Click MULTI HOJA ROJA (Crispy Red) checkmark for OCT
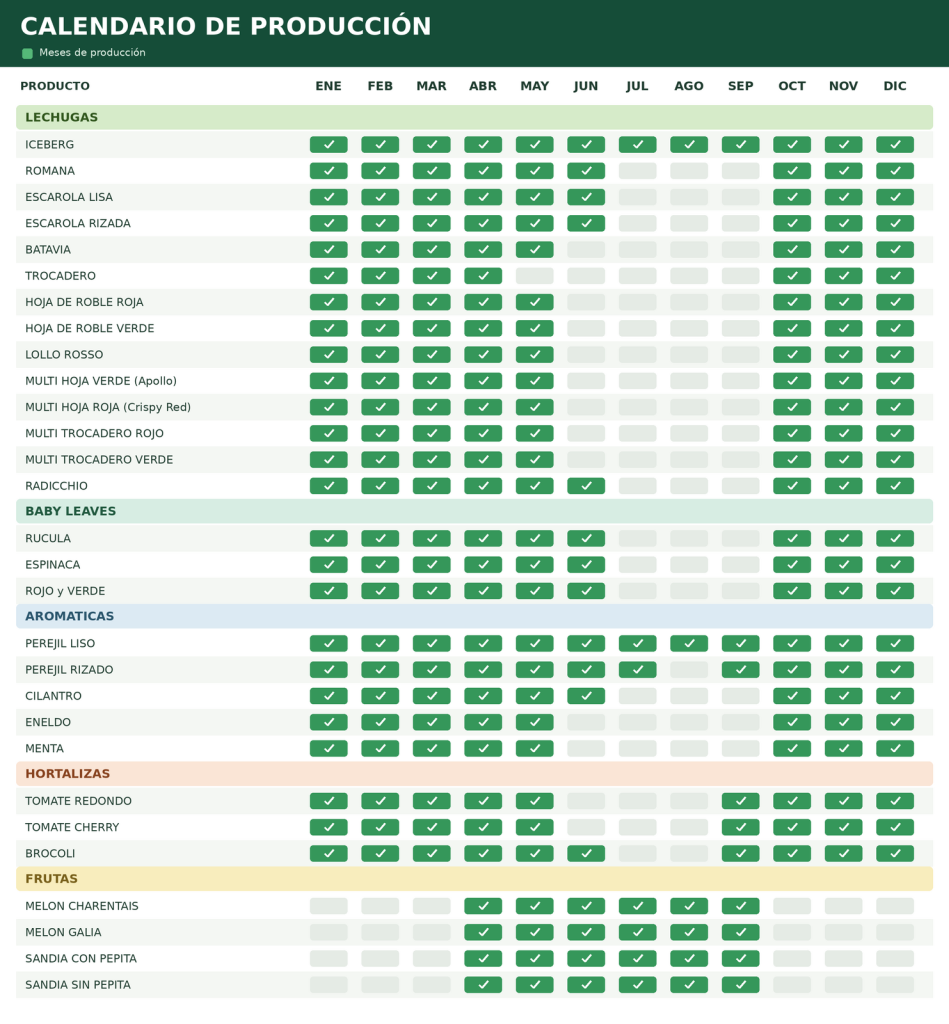The width and height of the screenshot is (949, 1024). coord(792,407)
